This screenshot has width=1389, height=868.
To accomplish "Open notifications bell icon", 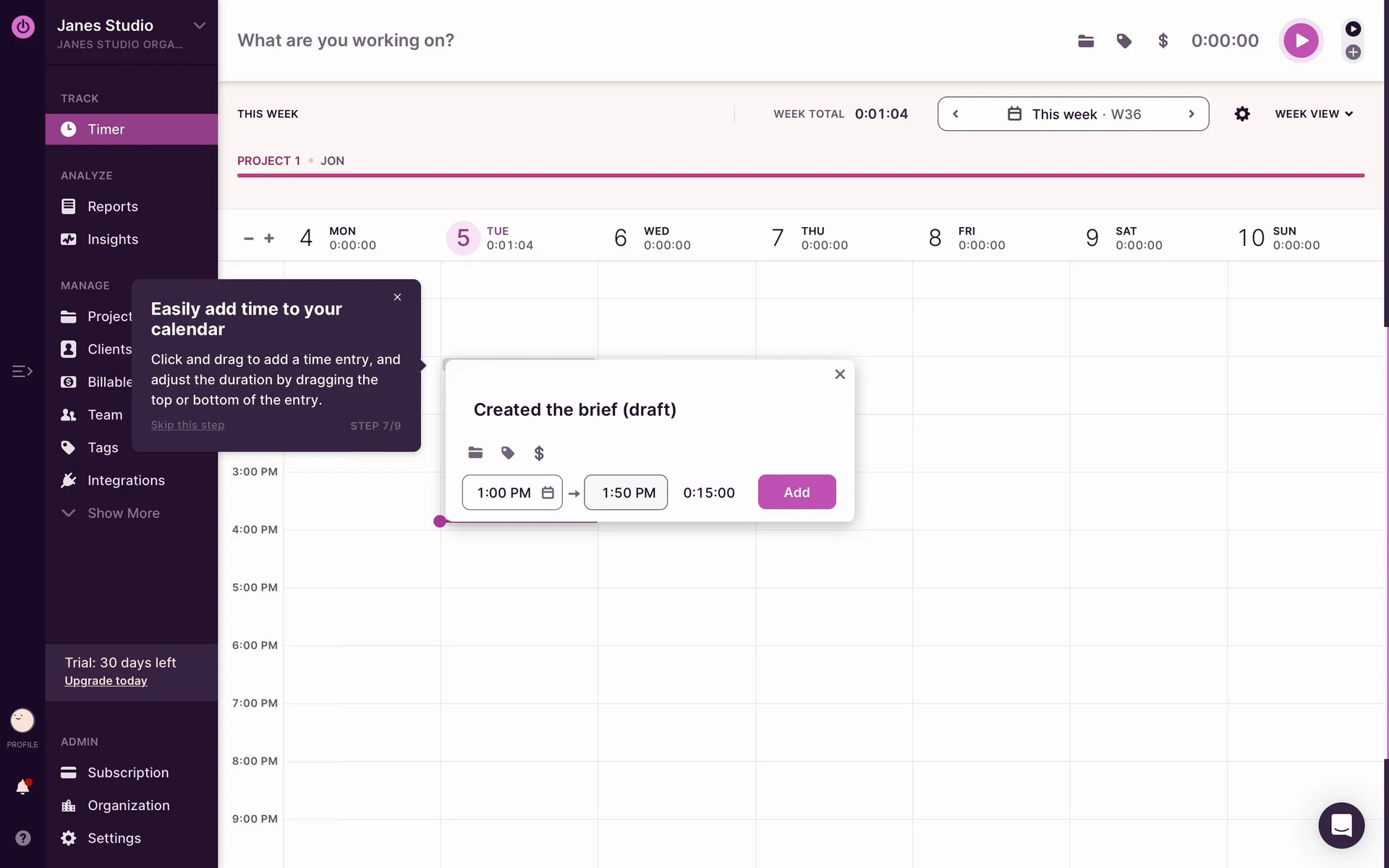I will click(x=22, y=787).
